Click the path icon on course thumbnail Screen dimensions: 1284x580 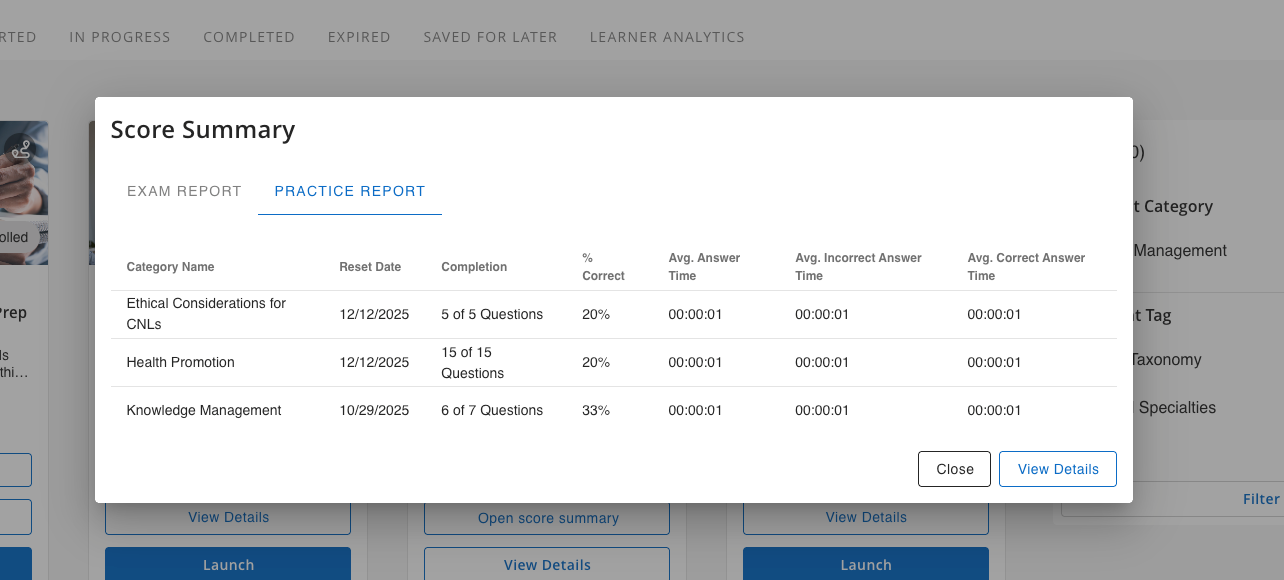click(21, 151)
